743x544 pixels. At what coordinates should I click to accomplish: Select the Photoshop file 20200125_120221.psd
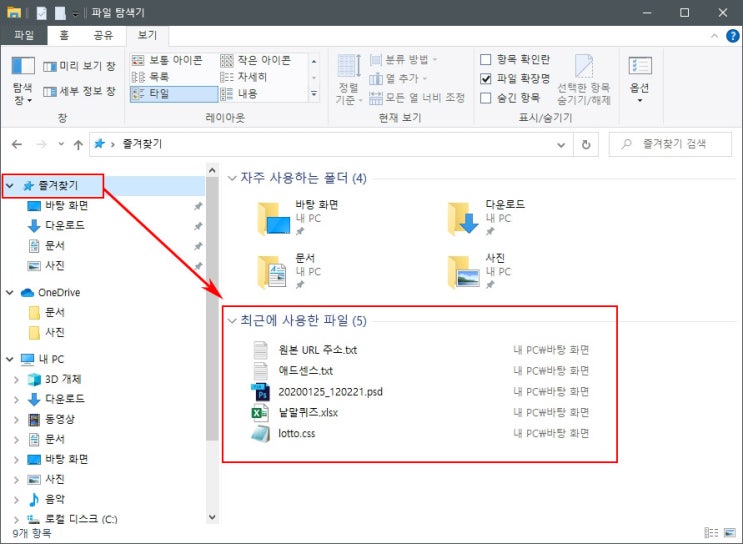[x=330, y=392]
